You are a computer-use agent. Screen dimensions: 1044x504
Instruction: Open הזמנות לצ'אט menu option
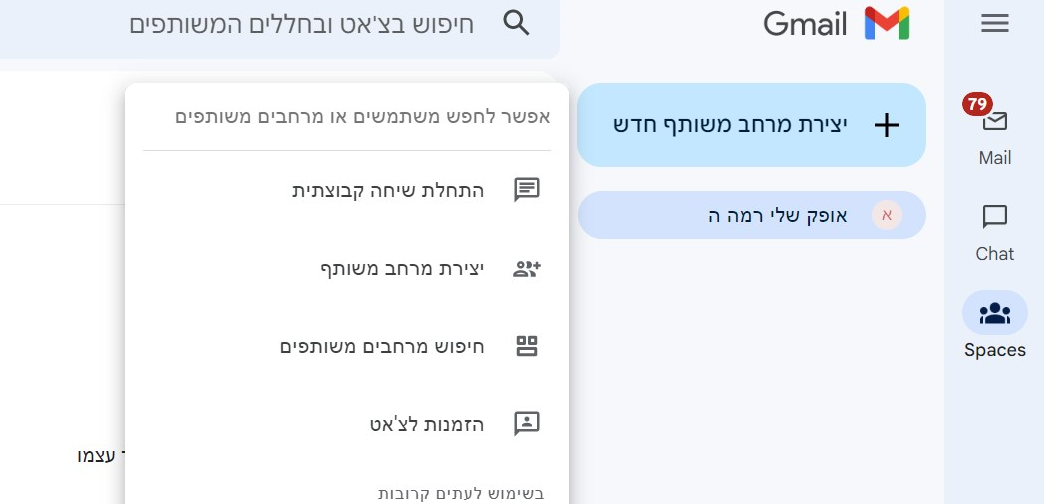(426, 424)
